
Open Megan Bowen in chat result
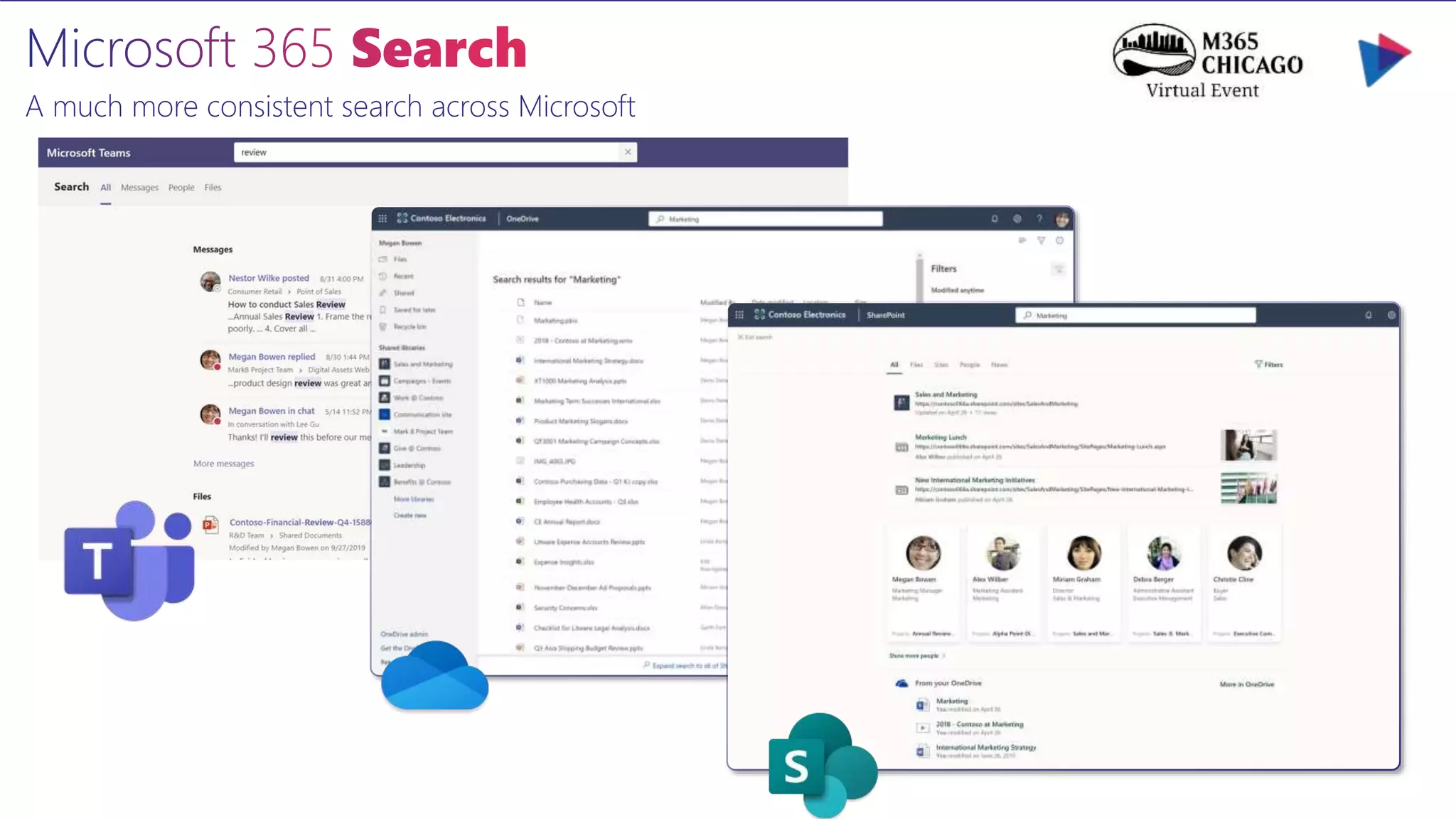(271, 411)
